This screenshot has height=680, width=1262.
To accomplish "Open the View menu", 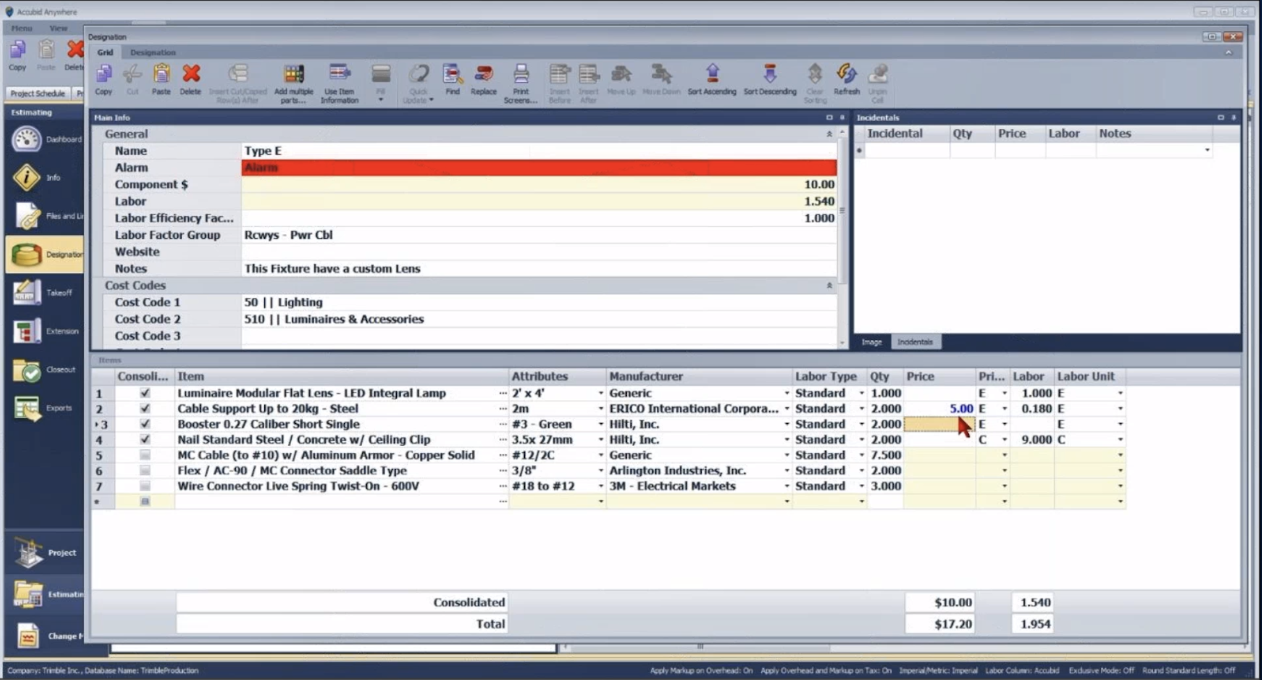I will (x=57, y=27).
